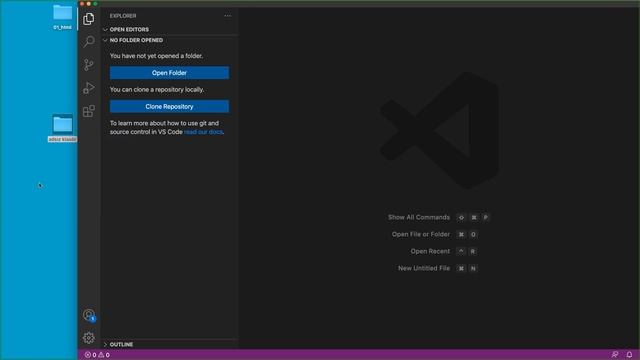
Task: Click the errors and warnings status indicator
Action: click(x=97, y=355)
